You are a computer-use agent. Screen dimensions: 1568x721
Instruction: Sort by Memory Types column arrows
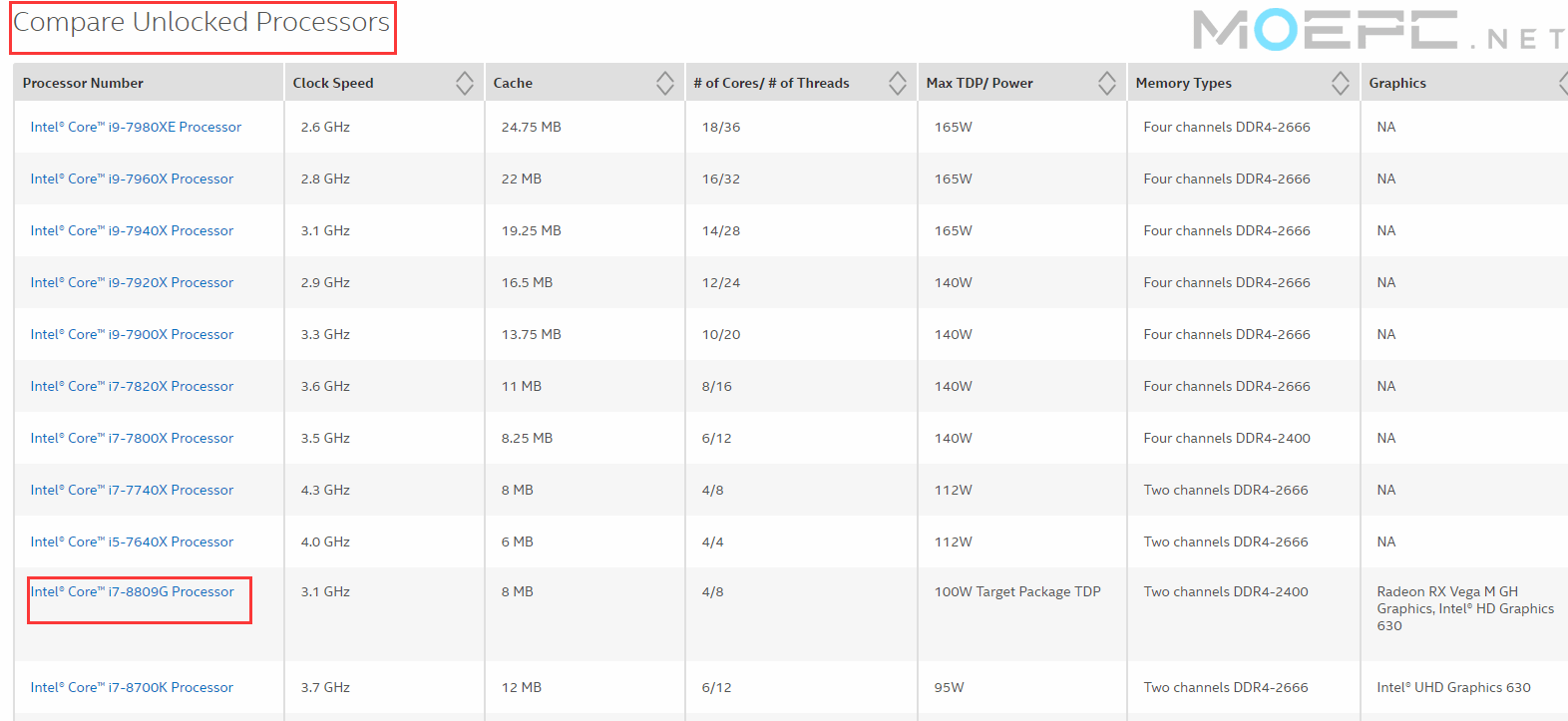coord(1340,83)
